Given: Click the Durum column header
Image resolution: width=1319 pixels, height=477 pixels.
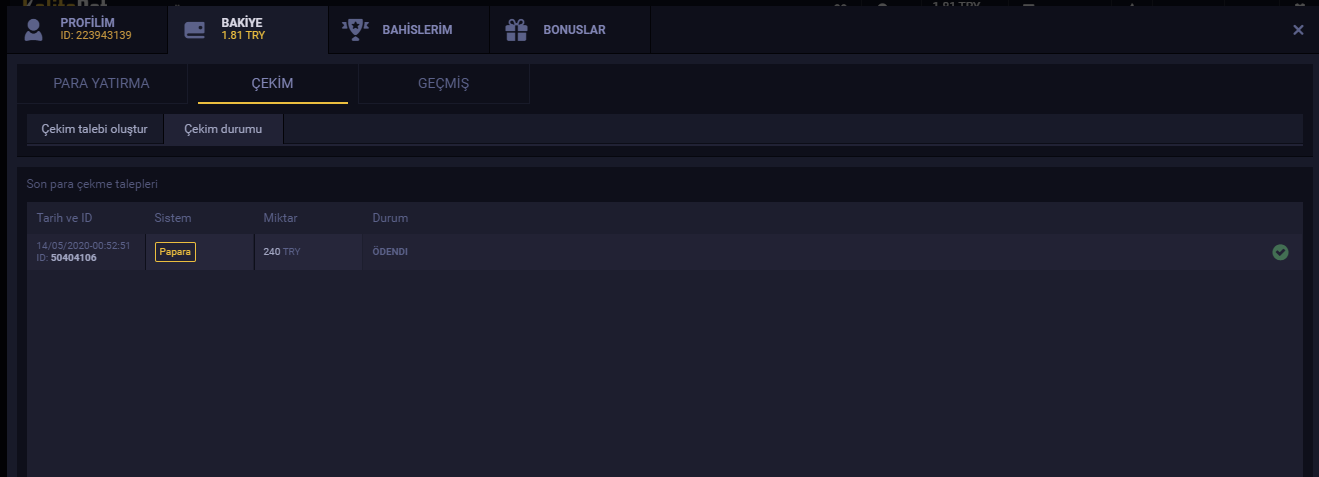Looking at the screenshot, I should click(390, 218).
